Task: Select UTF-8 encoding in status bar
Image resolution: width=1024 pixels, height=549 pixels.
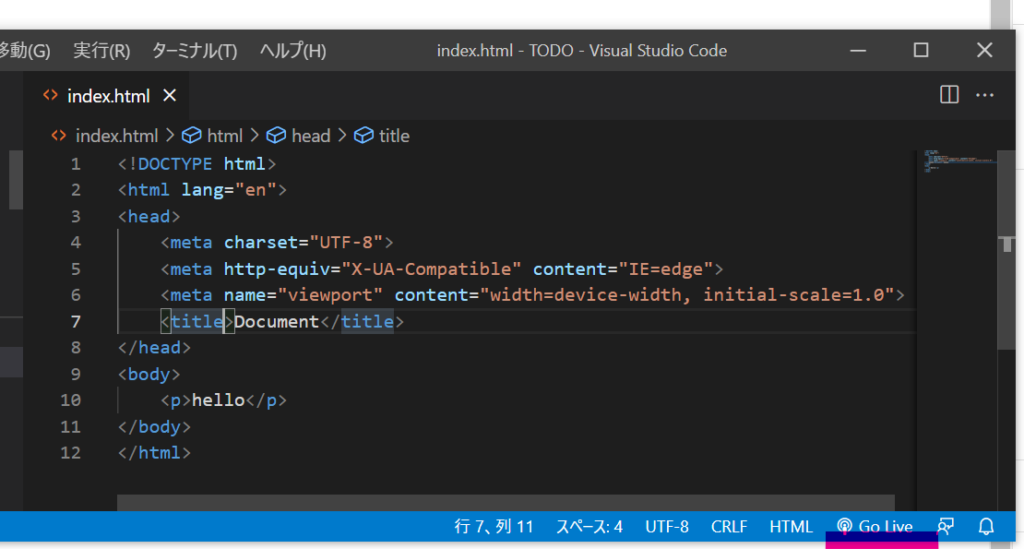Action: (x=667, y=526)
